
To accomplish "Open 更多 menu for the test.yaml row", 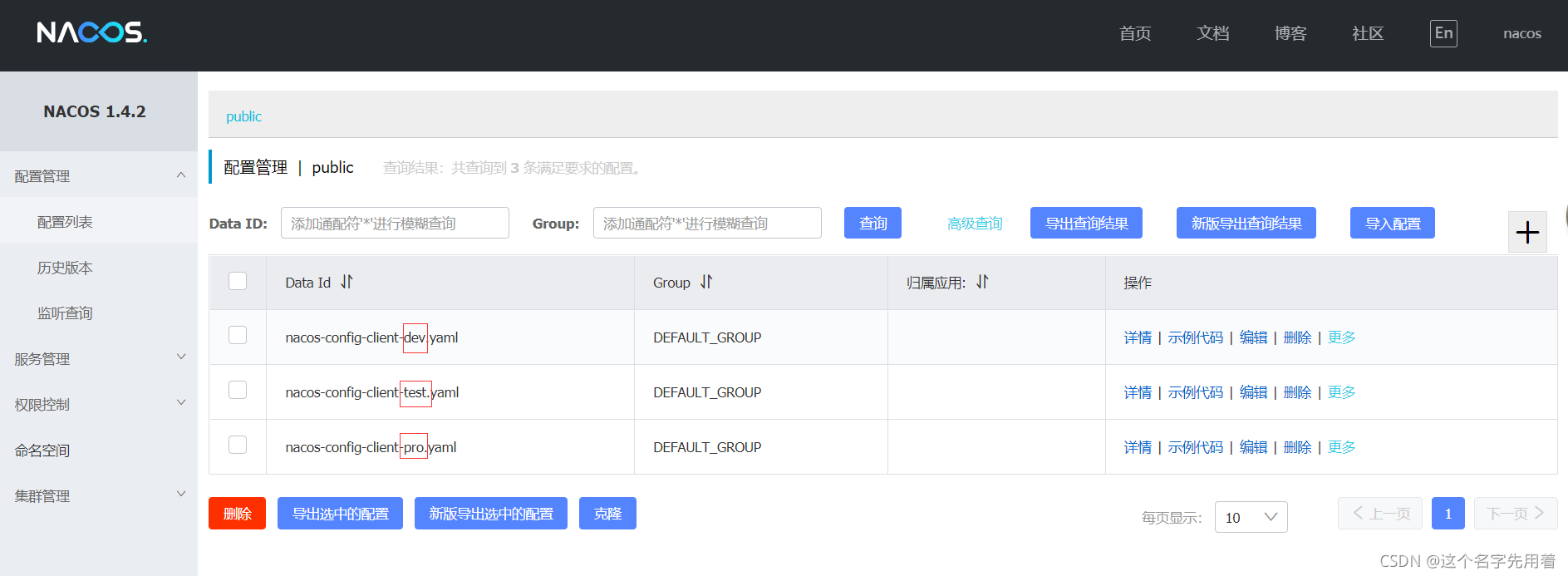I will pos(1341,392).
